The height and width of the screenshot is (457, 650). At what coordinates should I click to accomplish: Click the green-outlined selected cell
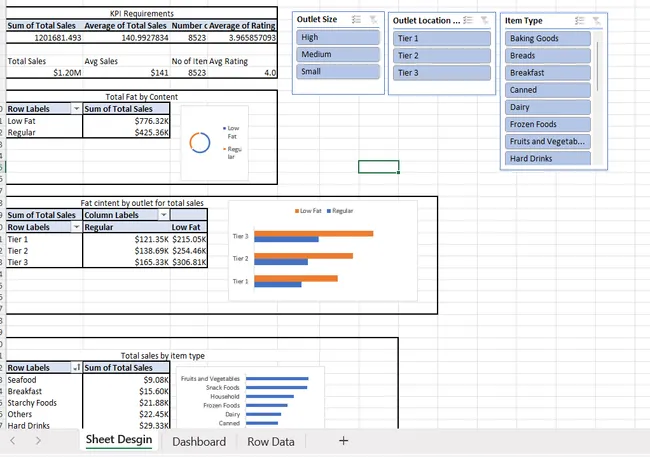click(378, 167)
